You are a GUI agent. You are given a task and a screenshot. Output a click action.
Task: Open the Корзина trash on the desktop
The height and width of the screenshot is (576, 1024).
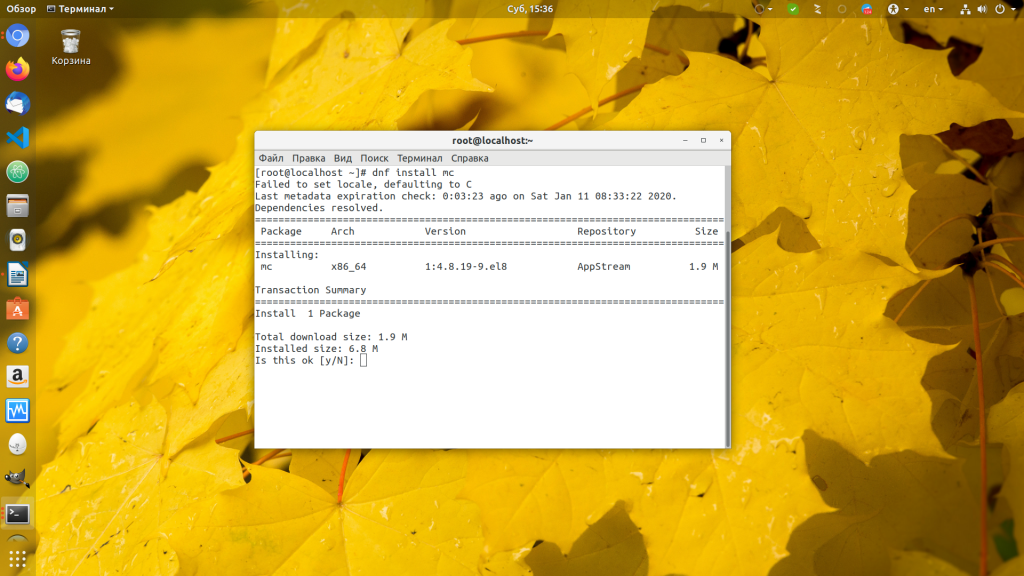pyautogui.click(x=69, y=42)
